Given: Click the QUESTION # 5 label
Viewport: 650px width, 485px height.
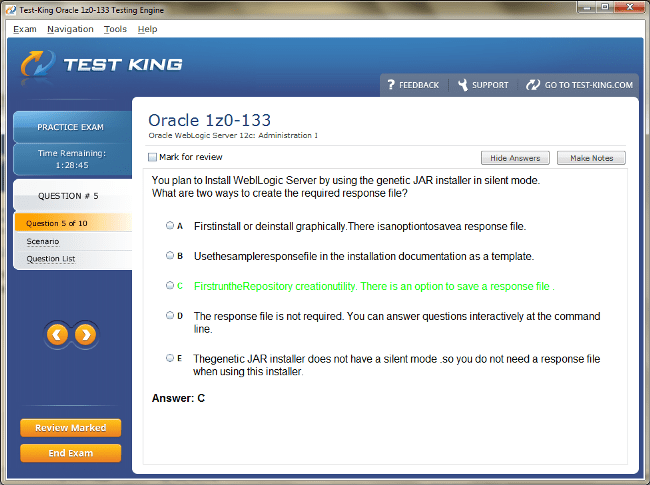Looking at the screenshot, I should (68, 196).
